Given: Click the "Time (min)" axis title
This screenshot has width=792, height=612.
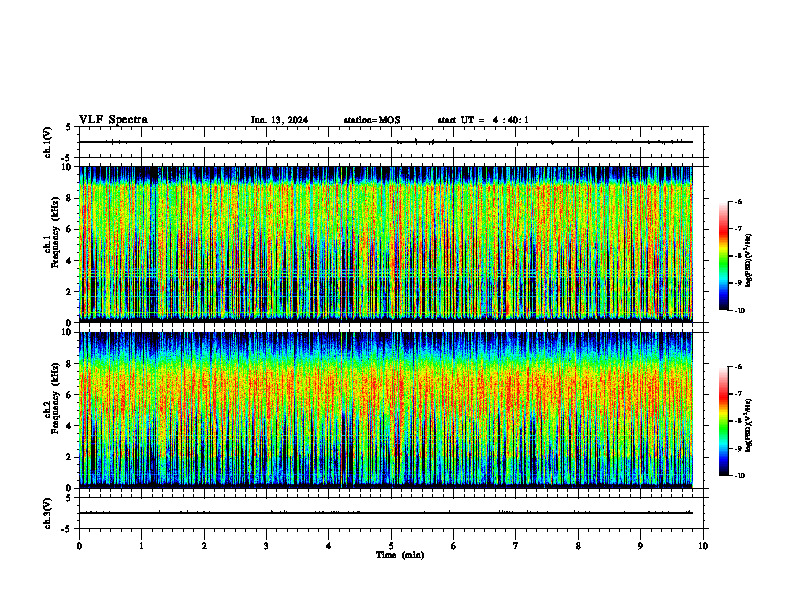Looking at the screenshot, I should (400, 555).
